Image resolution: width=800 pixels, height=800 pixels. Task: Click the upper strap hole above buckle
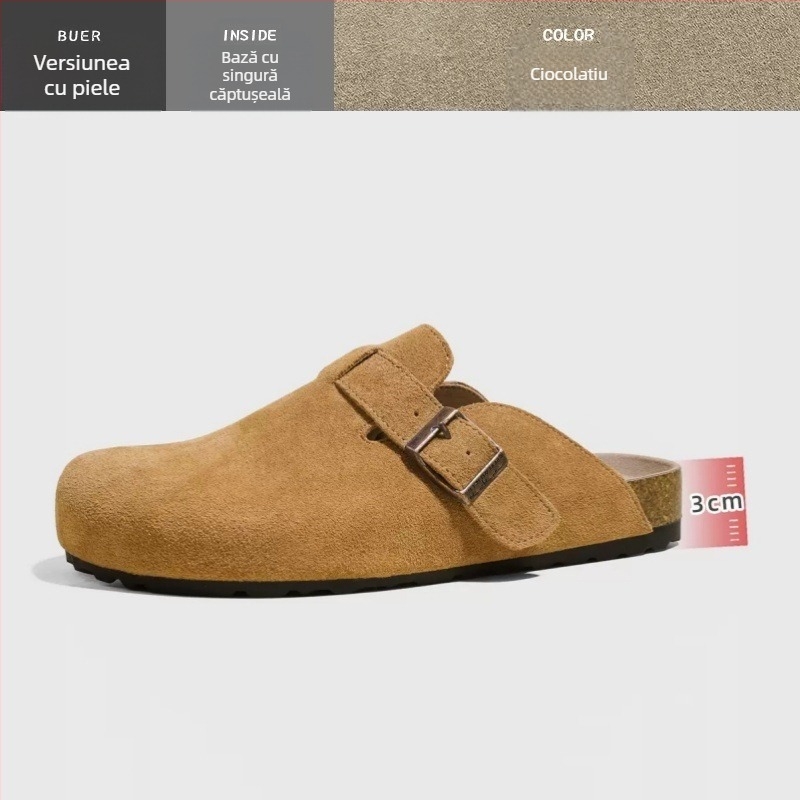click(417, 413)
